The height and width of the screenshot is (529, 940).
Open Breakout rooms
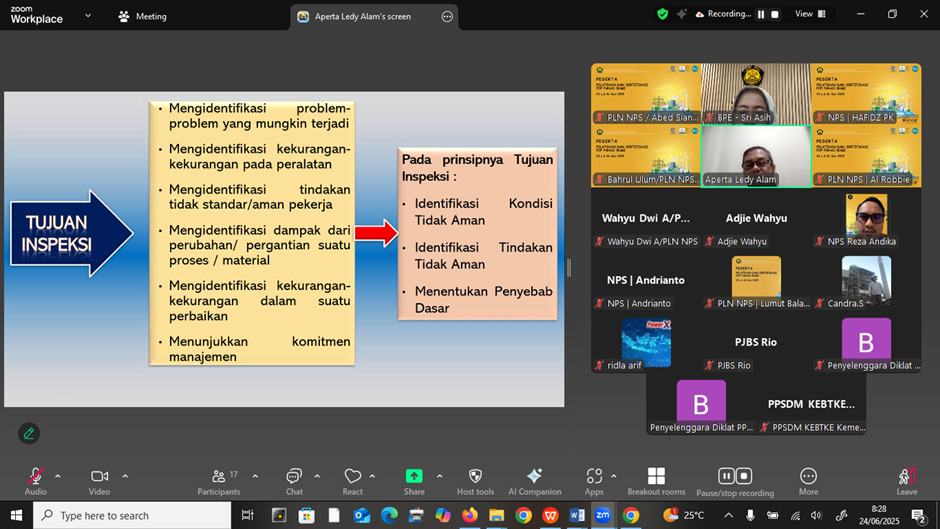[x=656, y=478]
